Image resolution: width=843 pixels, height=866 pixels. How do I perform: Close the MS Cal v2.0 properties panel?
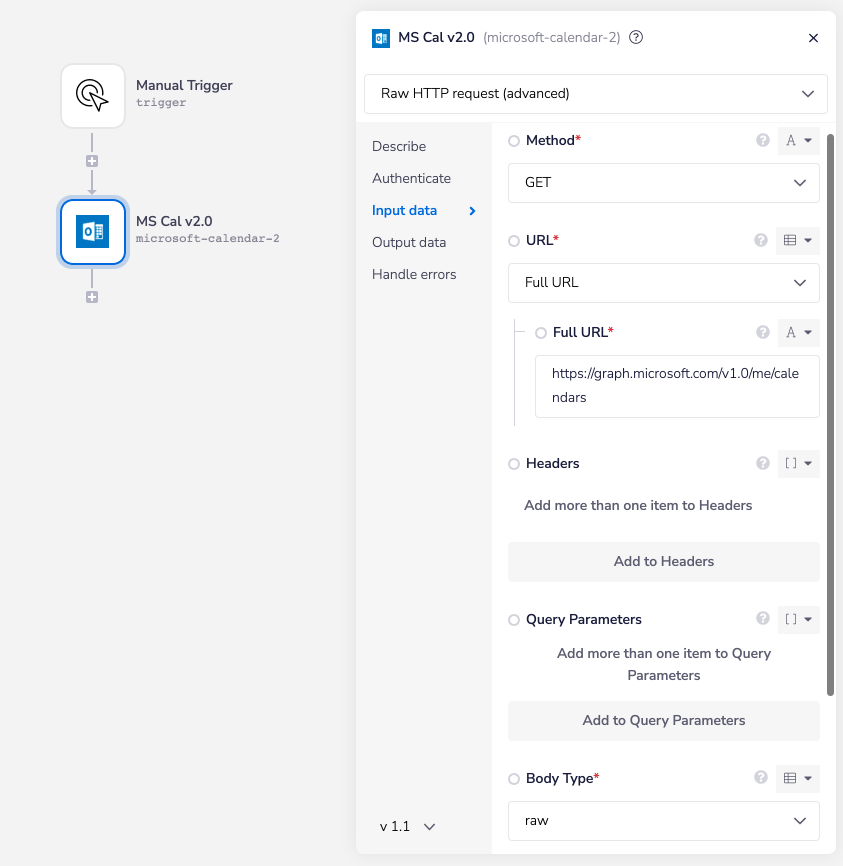pos(813,38)
